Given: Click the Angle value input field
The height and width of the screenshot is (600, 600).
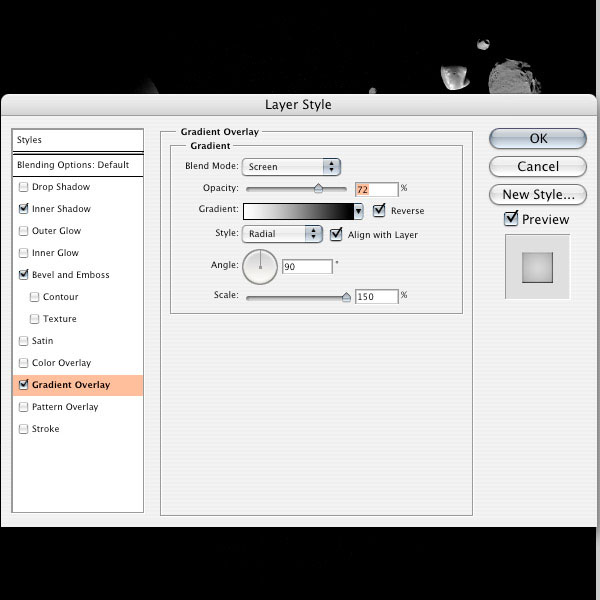Looking at the screenshot, I should pyautogui.click(x=307, y=267).
